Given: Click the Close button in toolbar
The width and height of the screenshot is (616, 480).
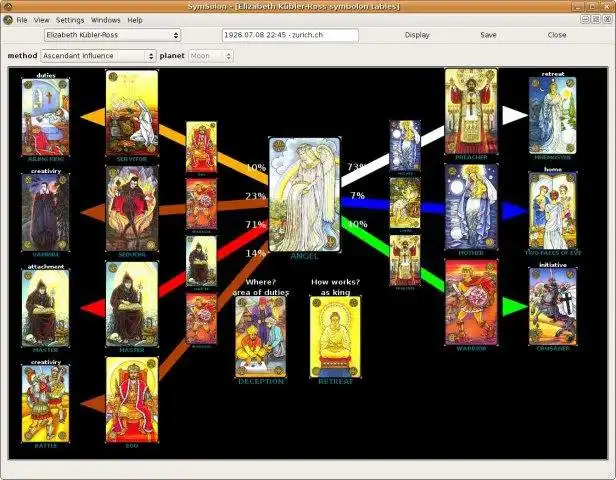Looking at the screenshot, I should (x=557, y=35).
